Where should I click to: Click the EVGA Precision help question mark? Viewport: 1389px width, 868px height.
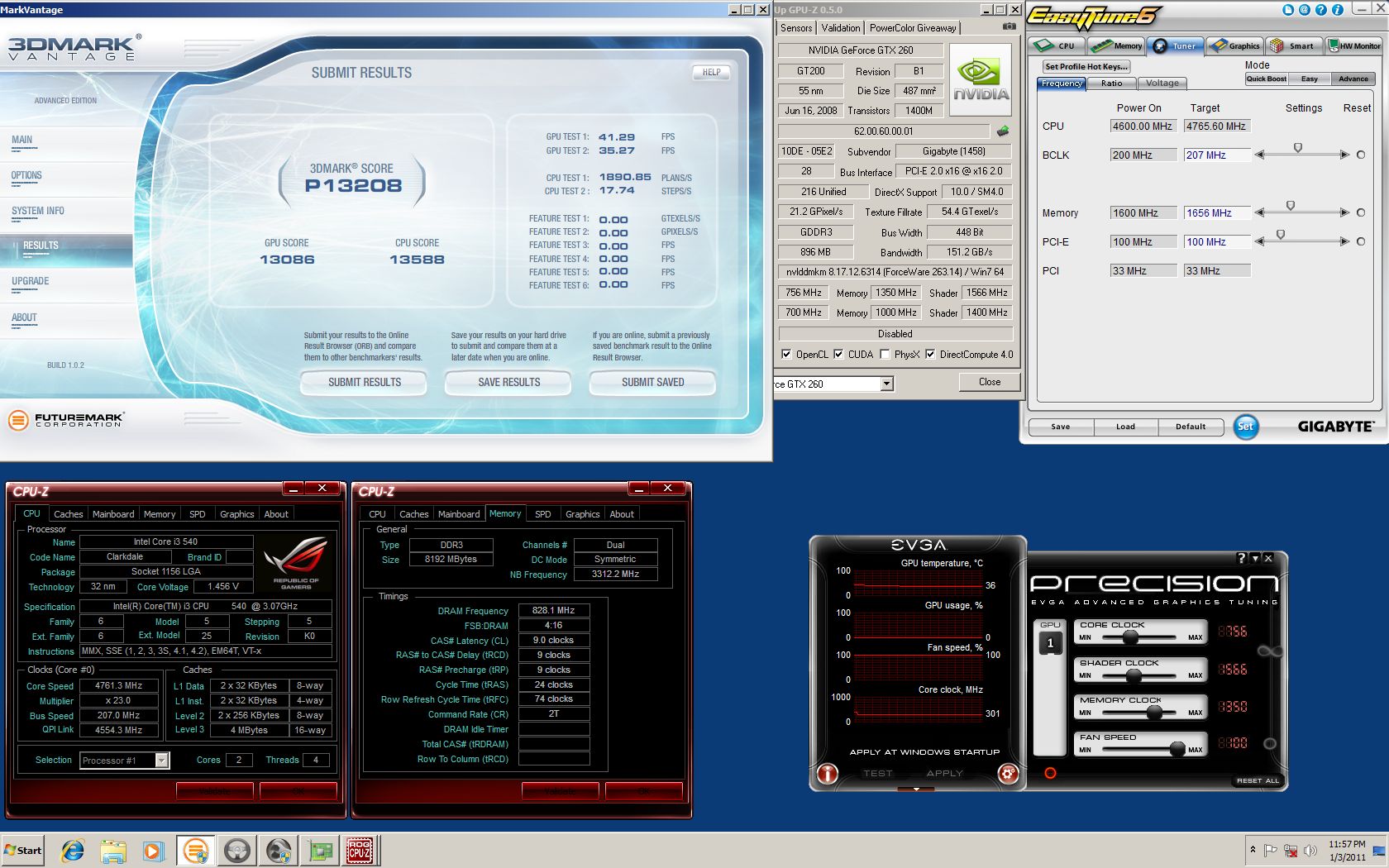pos(1241,558)
